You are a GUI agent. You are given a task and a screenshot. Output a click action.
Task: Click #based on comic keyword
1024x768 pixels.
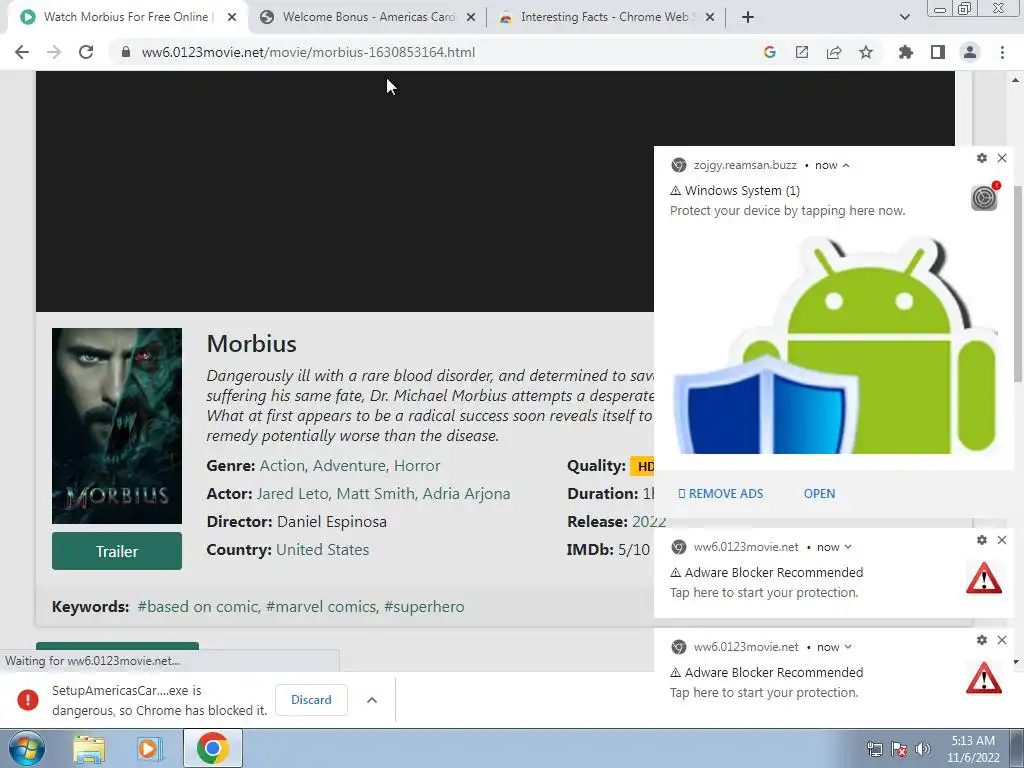click(x=198, y=607)
